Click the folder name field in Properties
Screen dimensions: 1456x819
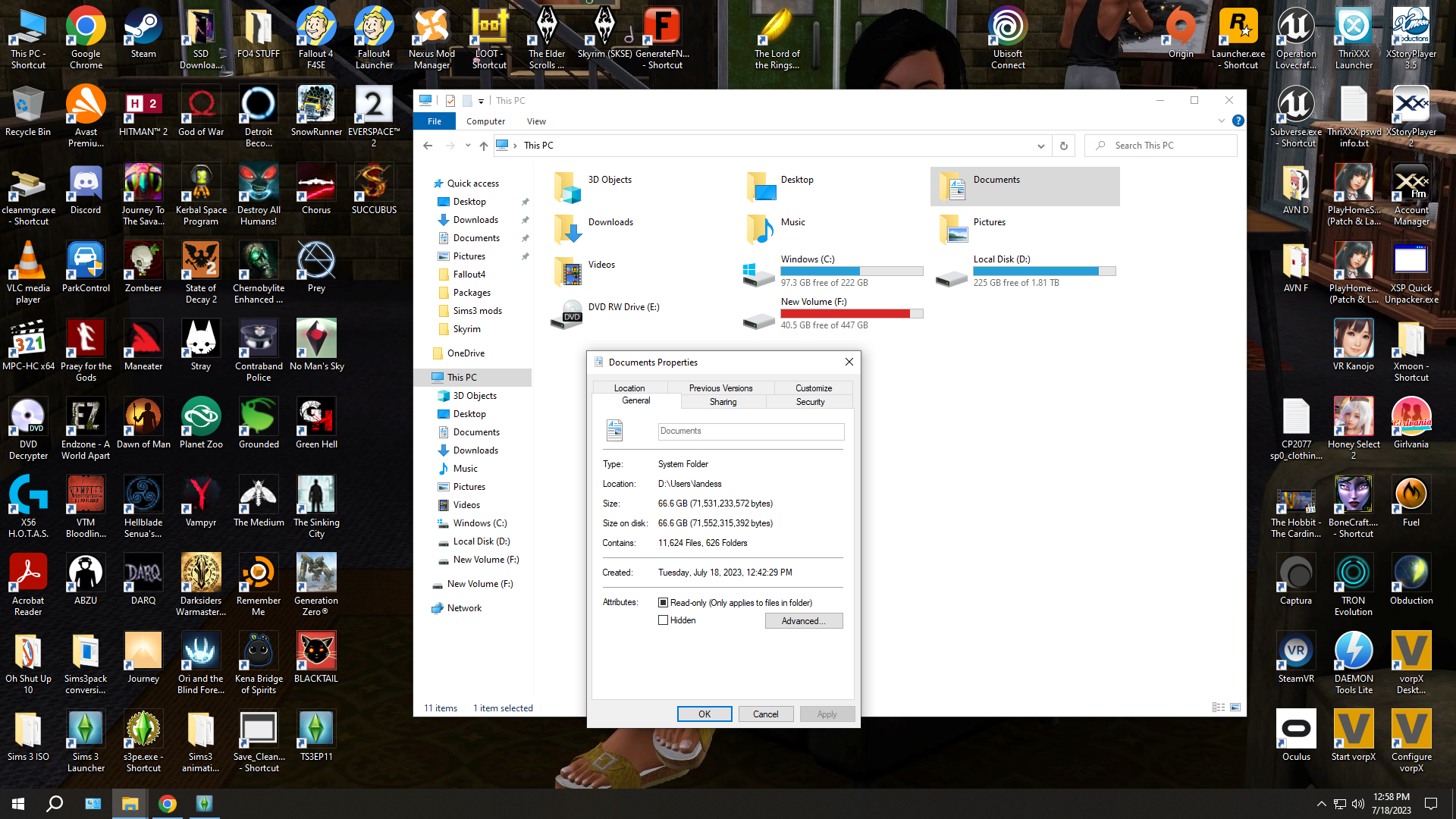pyautogui.click(x=751, y=431)
